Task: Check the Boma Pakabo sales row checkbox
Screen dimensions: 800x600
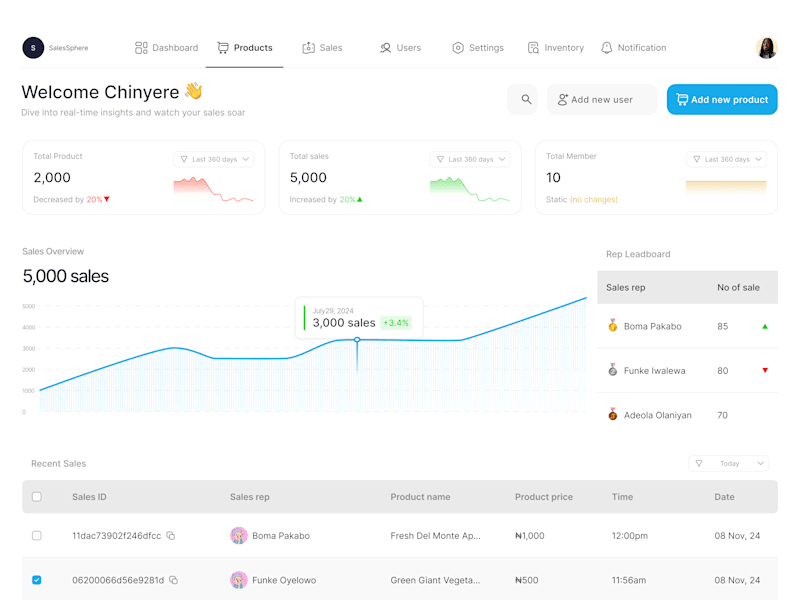Action: point(37,536)
